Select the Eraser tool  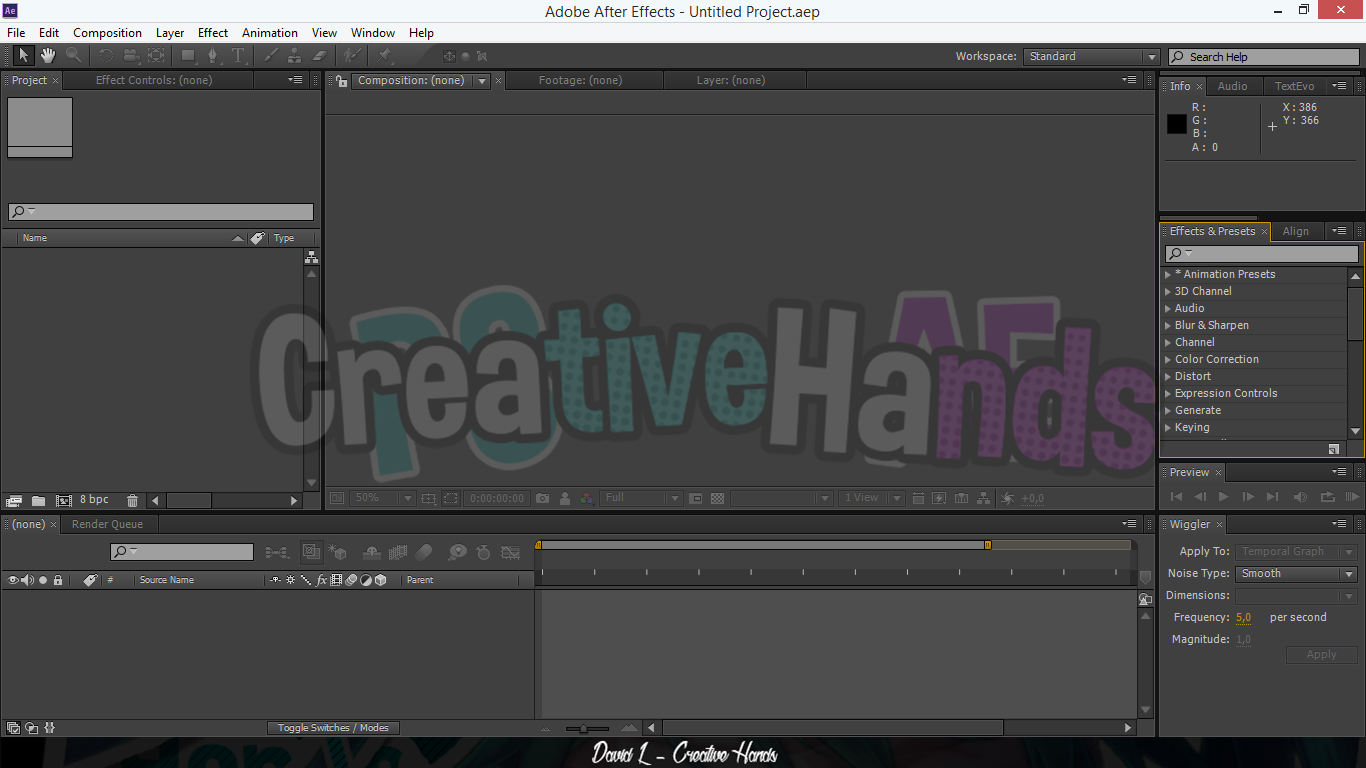point(320,56)
